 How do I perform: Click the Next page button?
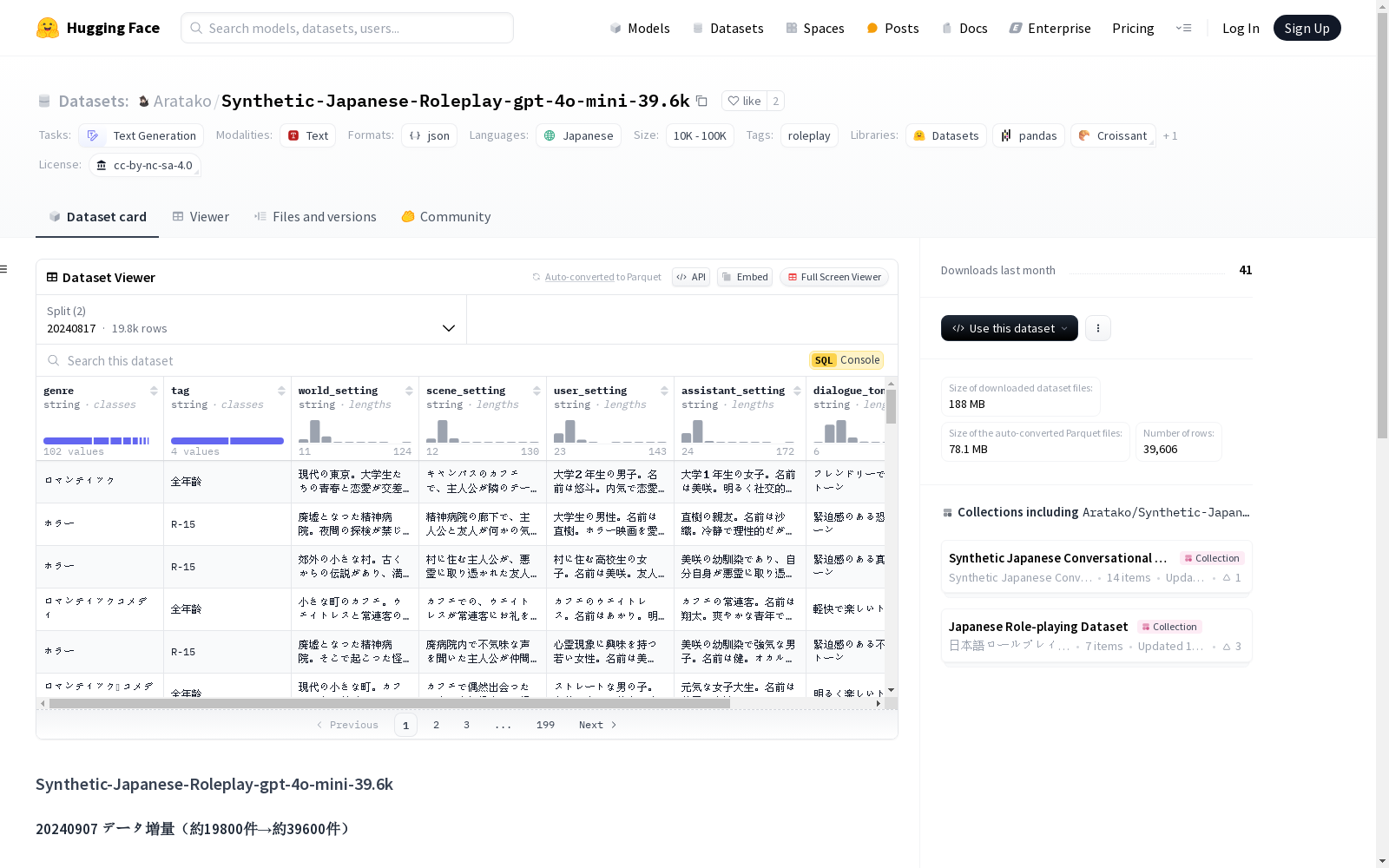pos(598,725)
